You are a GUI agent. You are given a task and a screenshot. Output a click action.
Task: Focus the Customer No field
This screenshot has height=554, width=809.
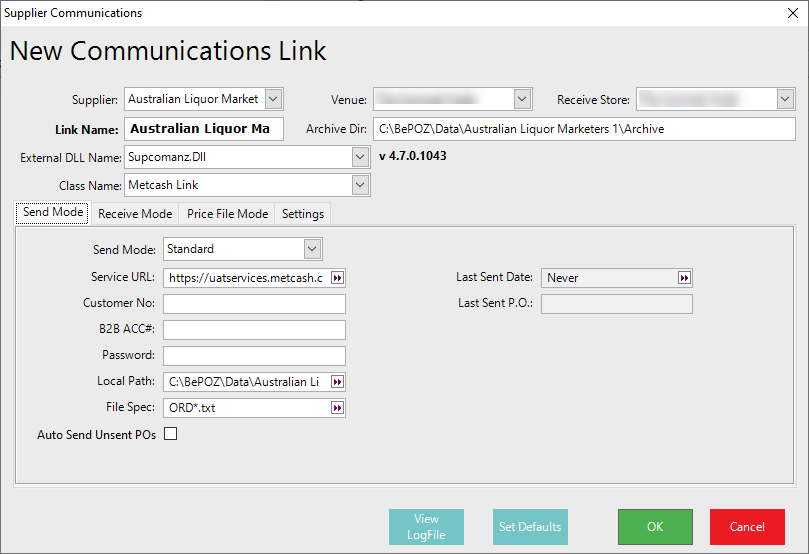pyautogui.click(x=254, y=304)
